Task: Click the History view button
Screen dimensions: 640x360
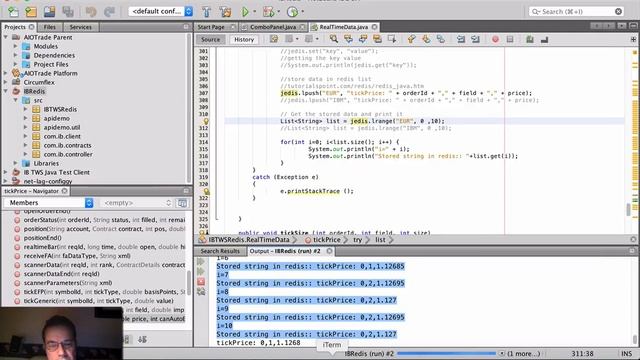Action: pyautogui.click(x=244, y=39)
